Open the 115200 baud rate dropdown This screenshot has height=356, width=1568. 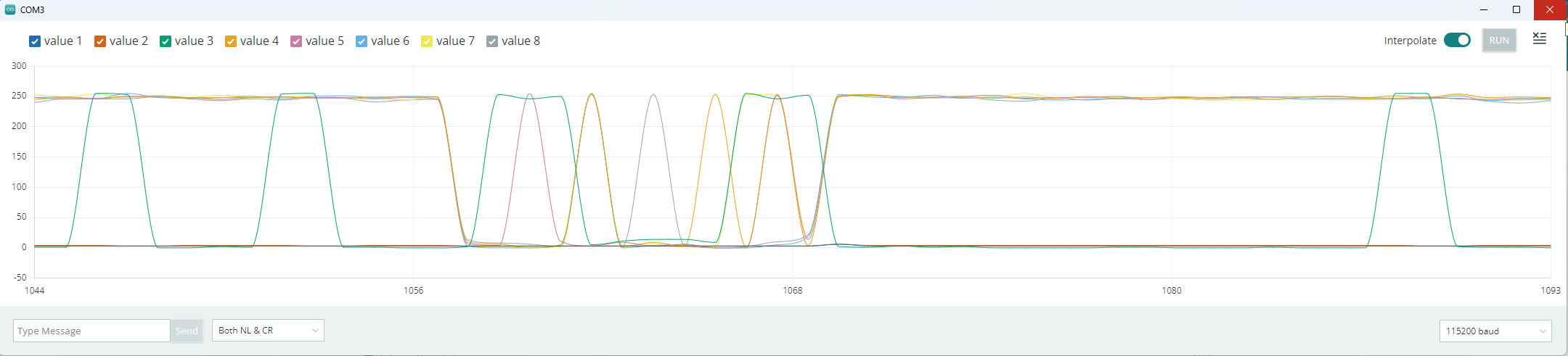[x=1495, y=331]
